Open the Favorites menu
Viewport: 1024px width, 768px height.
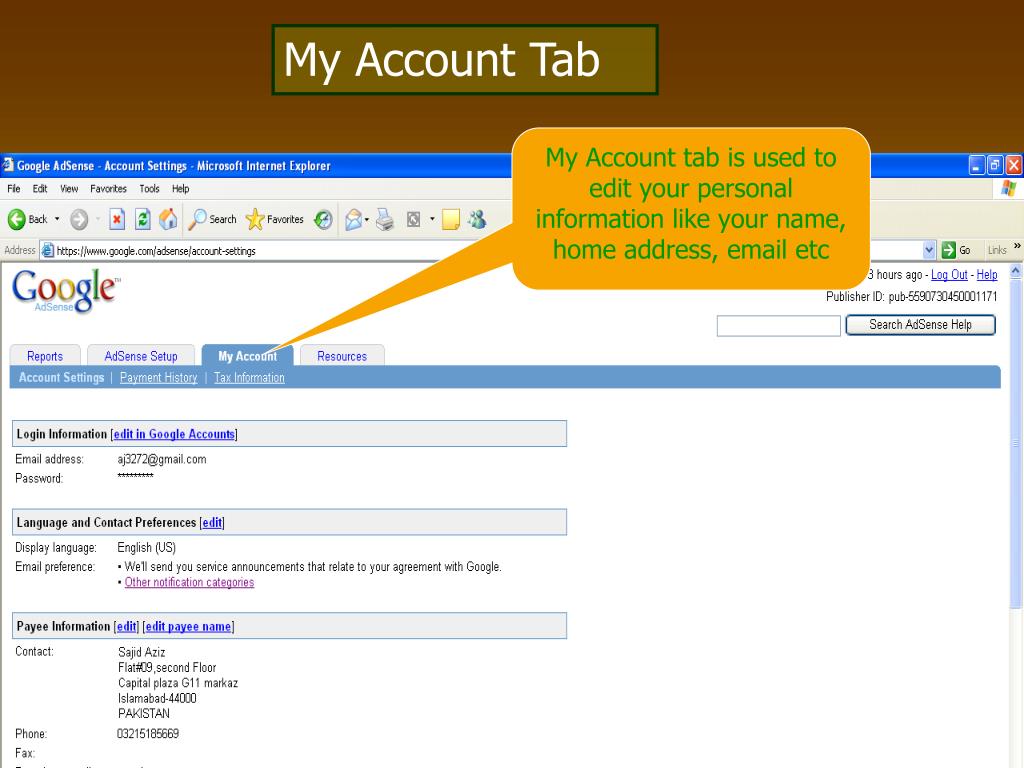coord(108,189)
